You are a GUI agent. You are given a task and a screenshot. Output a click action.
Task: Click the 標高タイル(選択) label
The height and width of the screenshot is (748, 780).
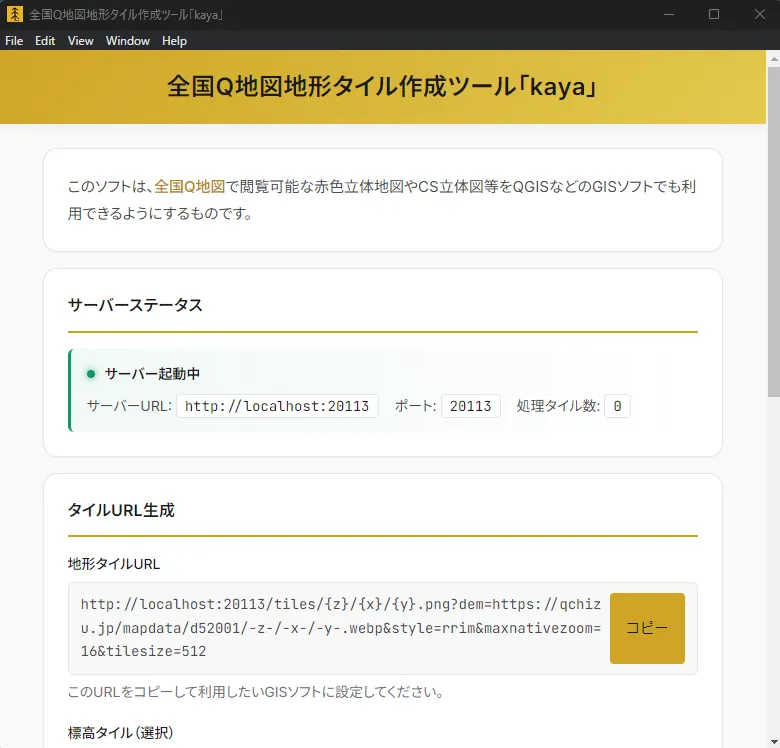tap(120, 733)
